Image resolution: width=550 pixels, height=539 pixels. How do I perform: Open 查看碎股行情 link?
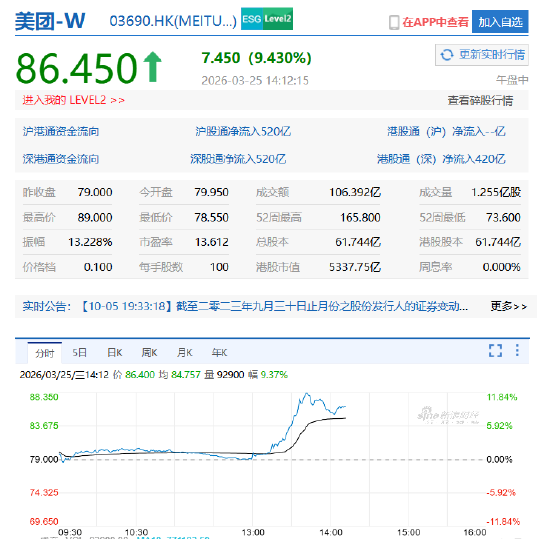click(x=480, y=101)
